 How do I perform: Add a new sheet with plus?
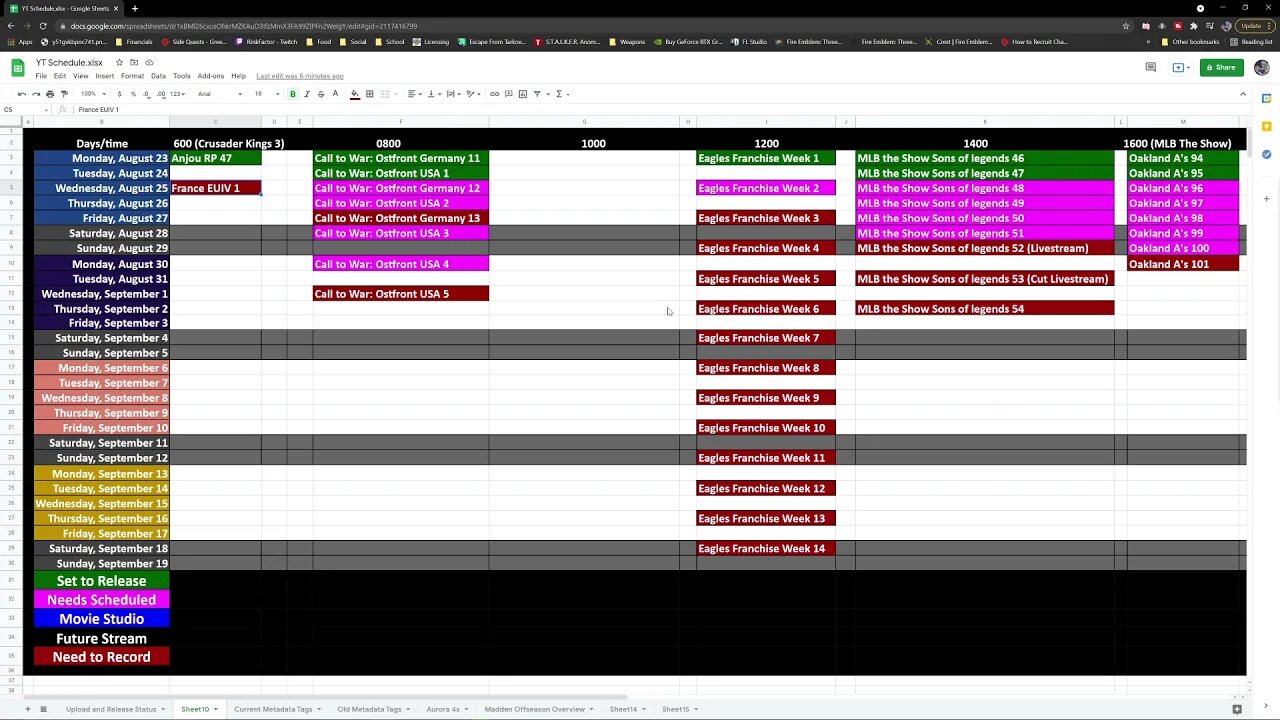tap(28, 709)
